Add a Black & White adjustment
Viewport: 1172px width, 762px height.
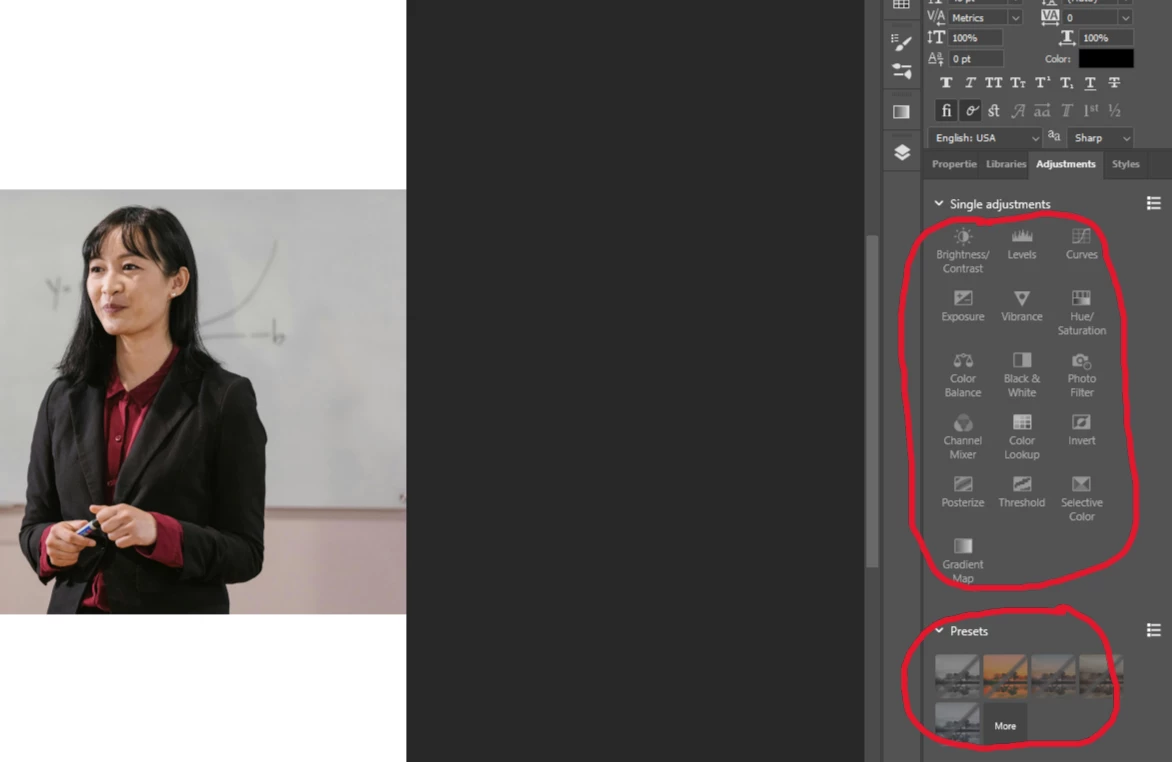[1022, 375]
